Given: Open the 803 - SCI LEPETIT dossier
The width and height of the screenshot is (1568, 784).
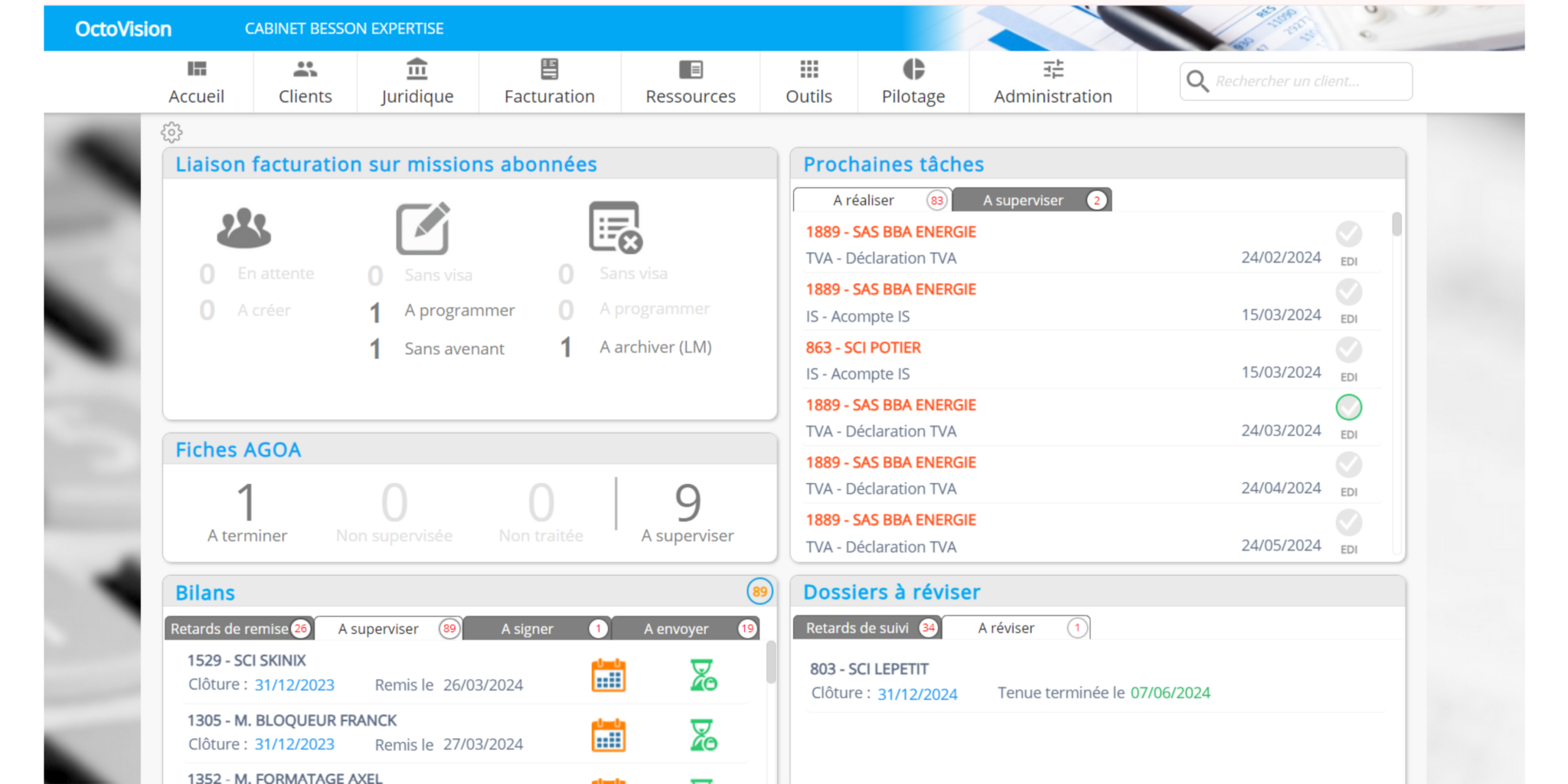Looking at the screenshot, I should pyautogui.click(x=869, y=669).
